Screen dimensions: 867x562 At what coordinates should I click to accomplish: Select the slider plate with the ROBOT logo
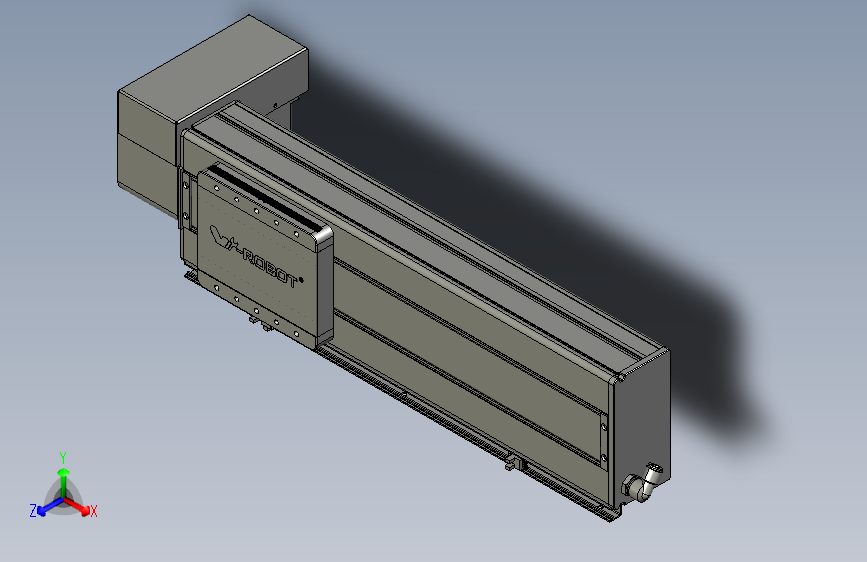point(264,257)
